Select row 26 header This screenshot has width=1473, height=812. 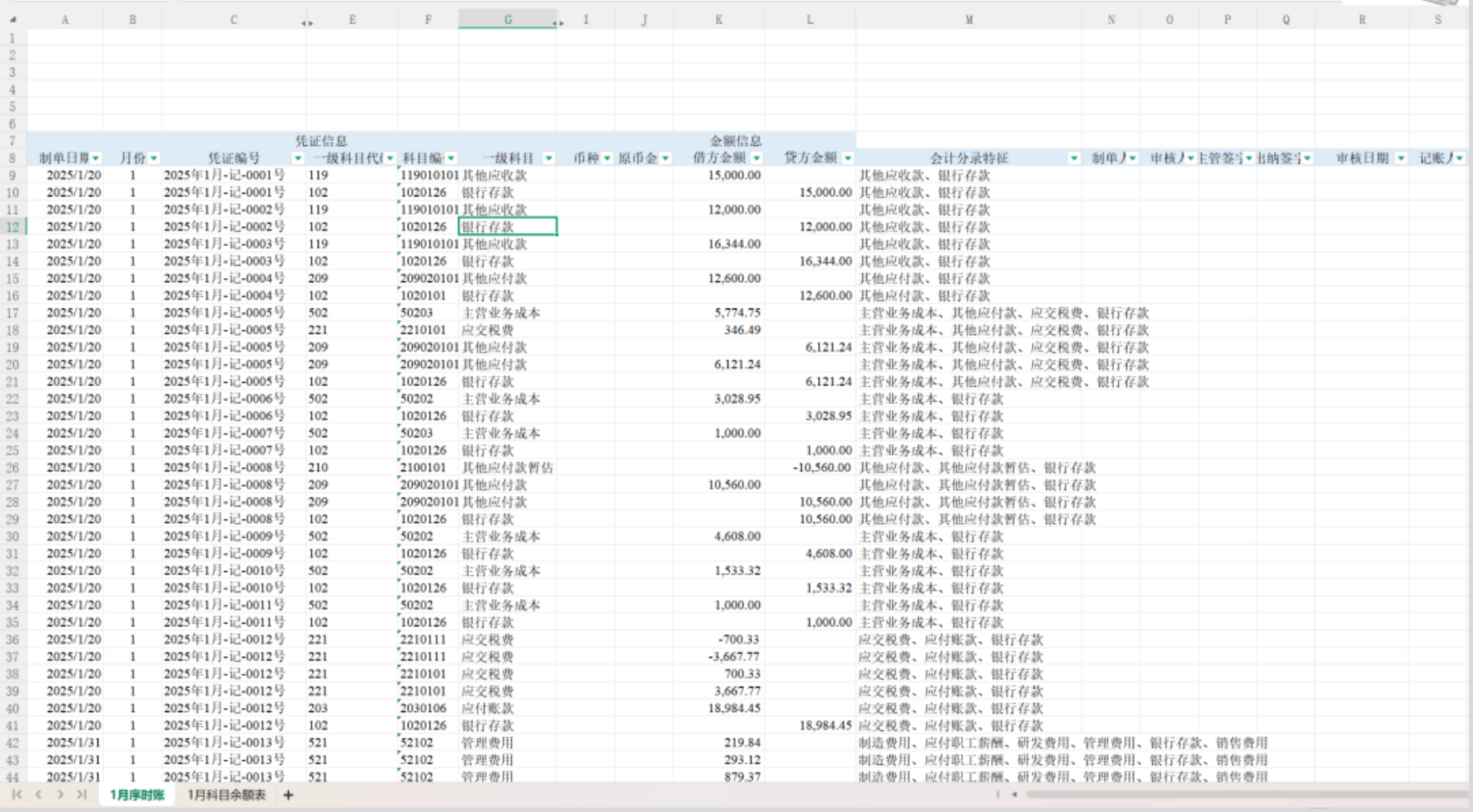pyautogui.click(x=12, y=468)
